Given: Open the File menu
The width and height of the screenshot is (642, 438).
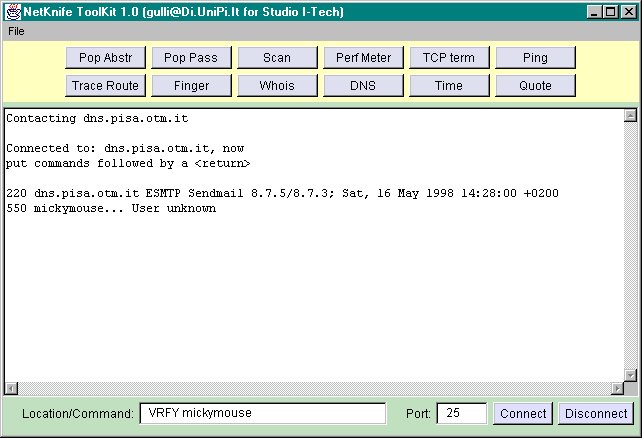Looking at the screenshot, I should tap(16, 31).
